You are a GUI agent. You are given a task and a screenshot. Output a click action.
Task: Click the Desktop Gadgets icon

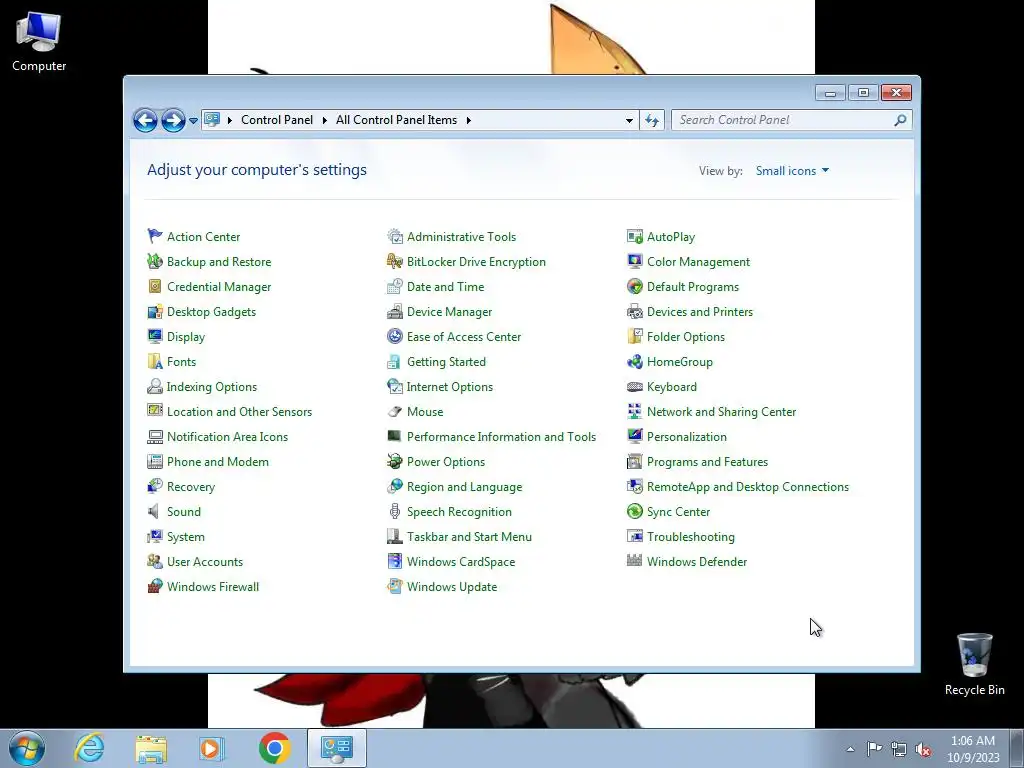pyautogui.click(x=155, y=312)
